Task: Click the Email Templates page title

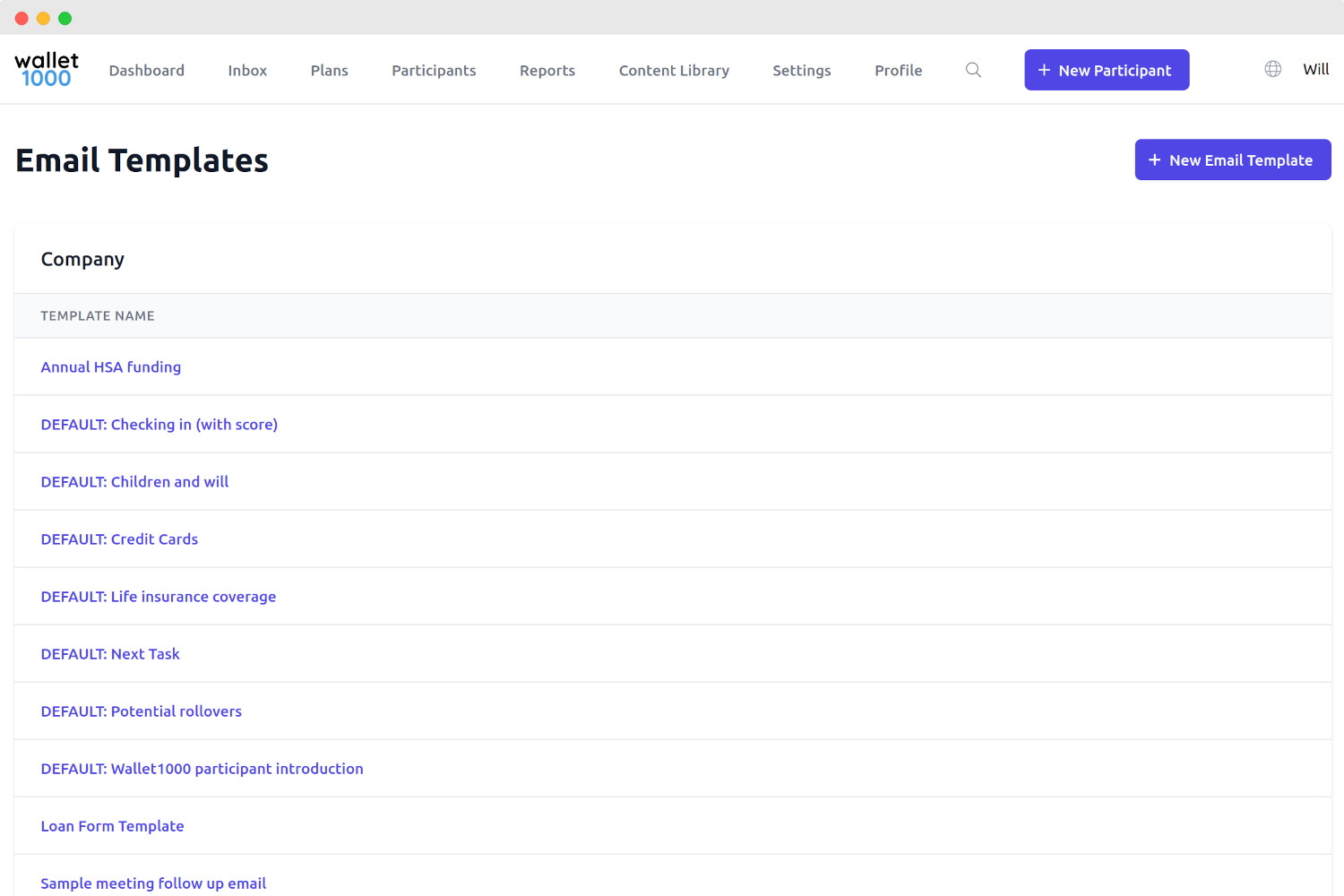Action: coord(142,160)
